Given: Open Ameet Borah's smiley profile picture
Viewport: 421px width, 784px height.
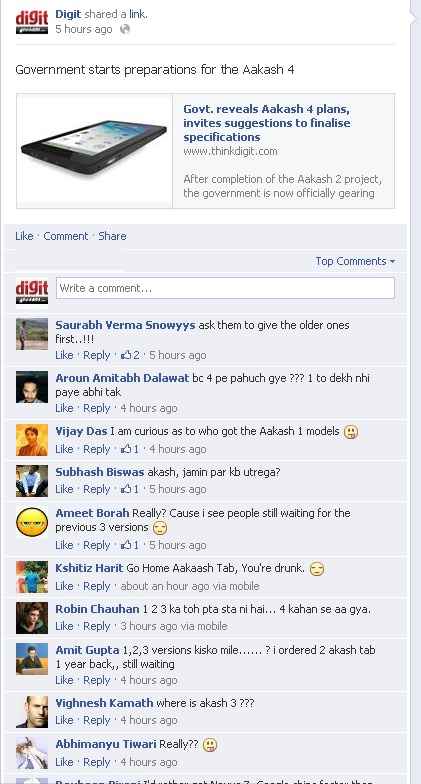Looking at the screenshot, I should [32, 522].
